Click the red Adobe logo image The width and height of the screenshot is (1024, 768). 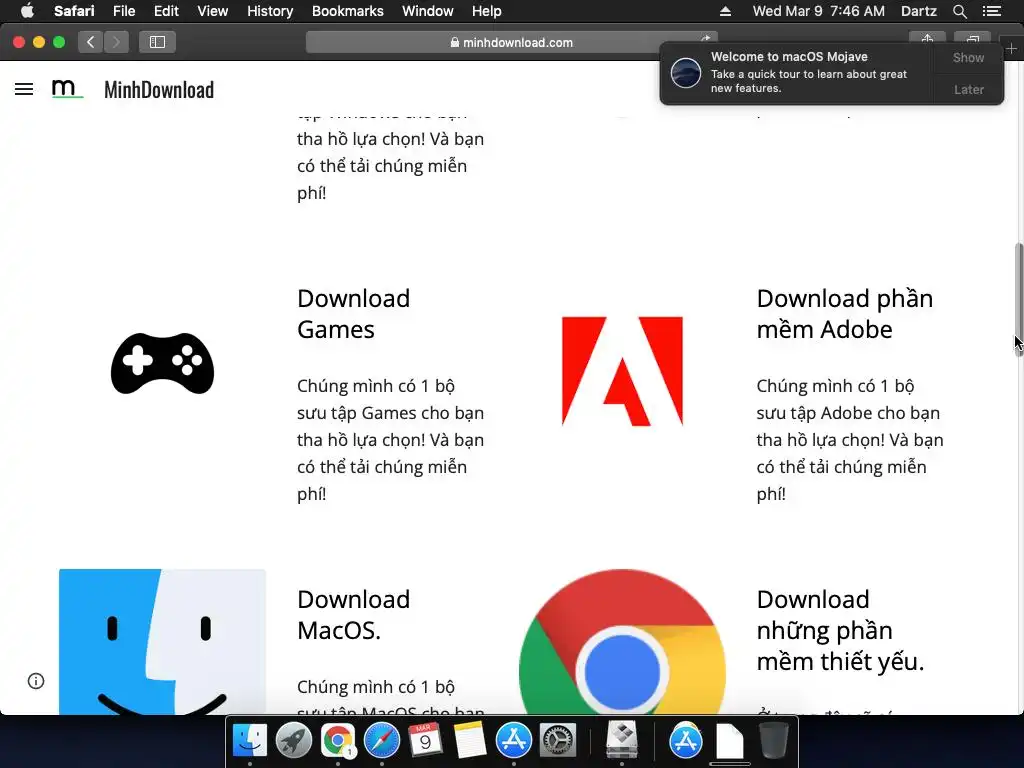click(x=622, y=371)
